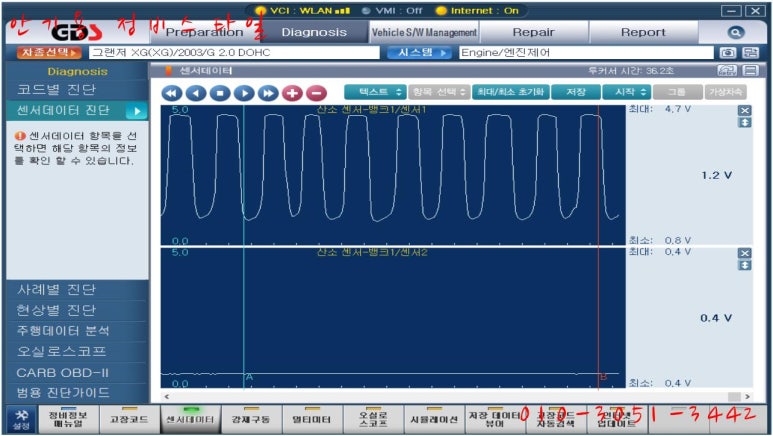Click the Engine/엔진제어 system field

pyautogui.click(x=586, y=52)
